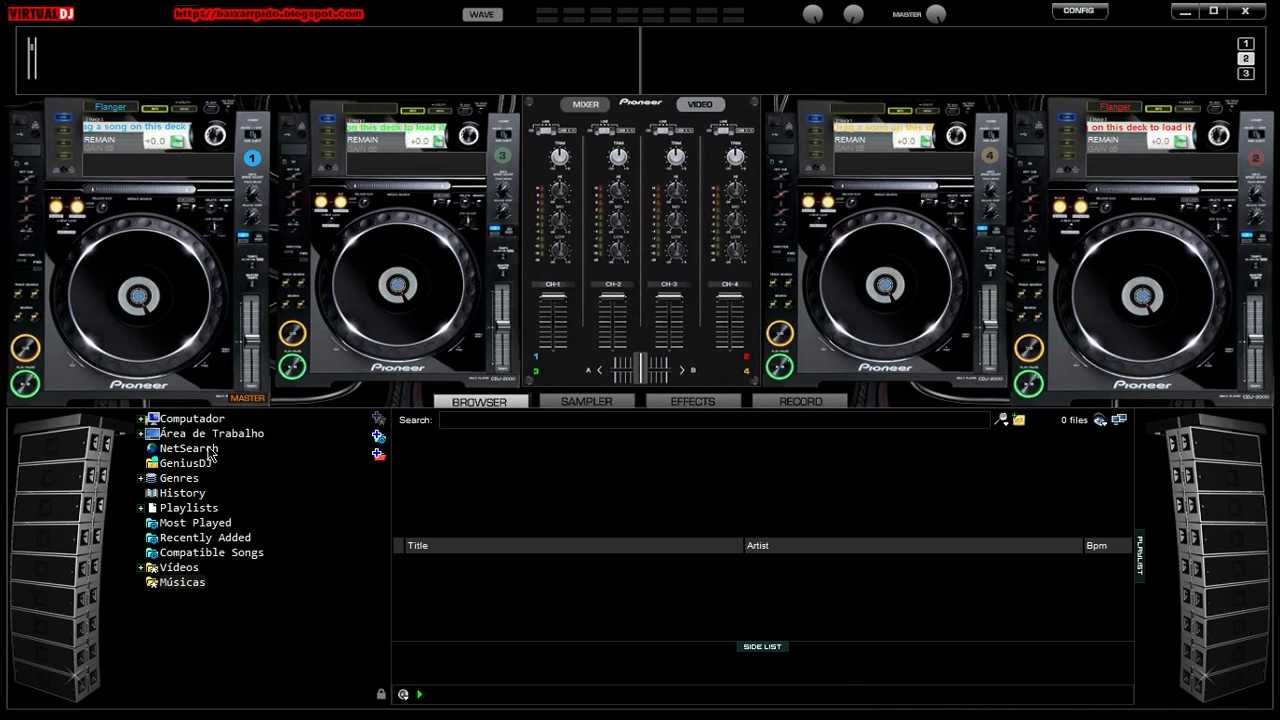Click the add filter folder red icon

(378, 454)
